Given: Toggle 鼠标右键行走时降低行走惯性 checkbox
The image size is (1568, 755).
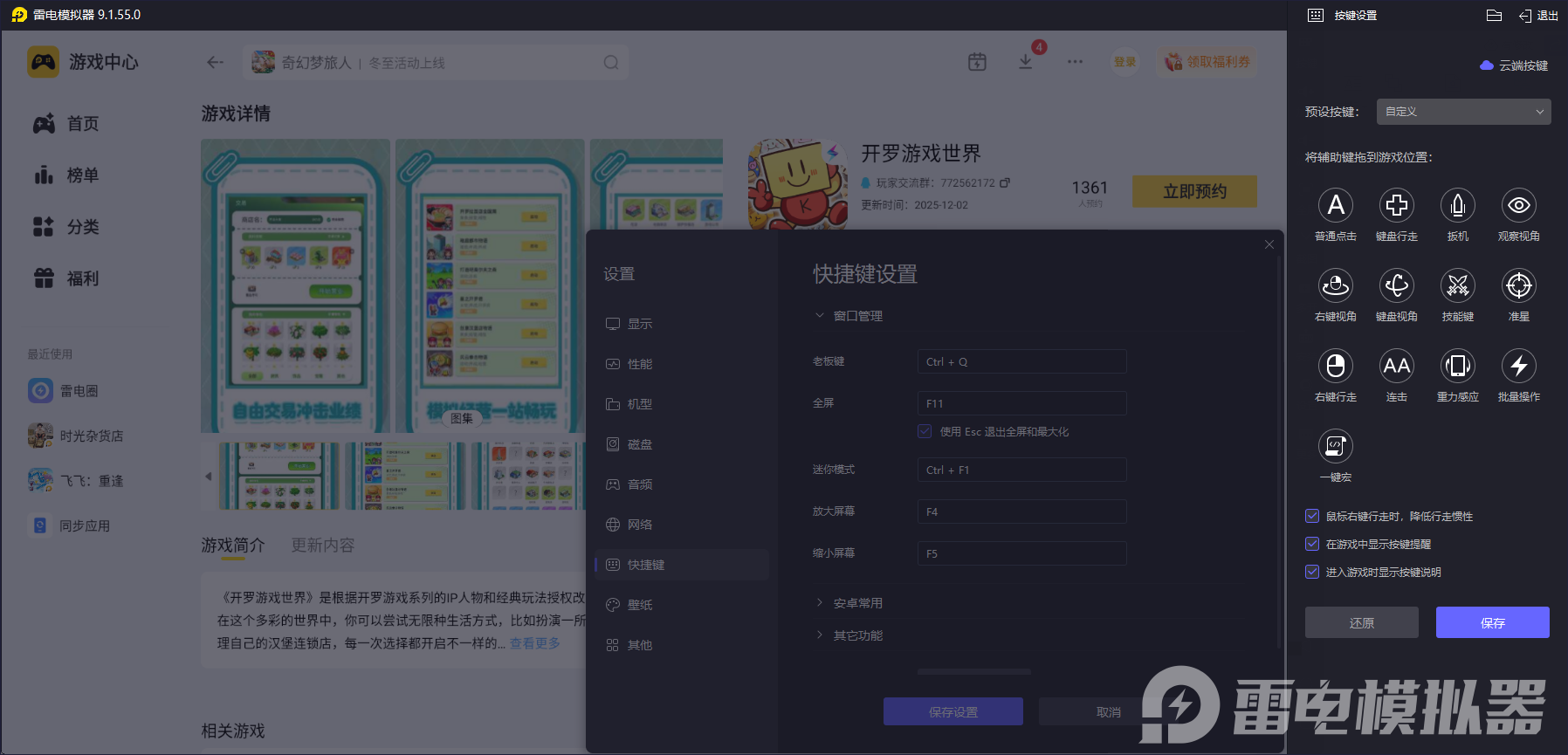Looking at the screenshot, I should 1312,516.
